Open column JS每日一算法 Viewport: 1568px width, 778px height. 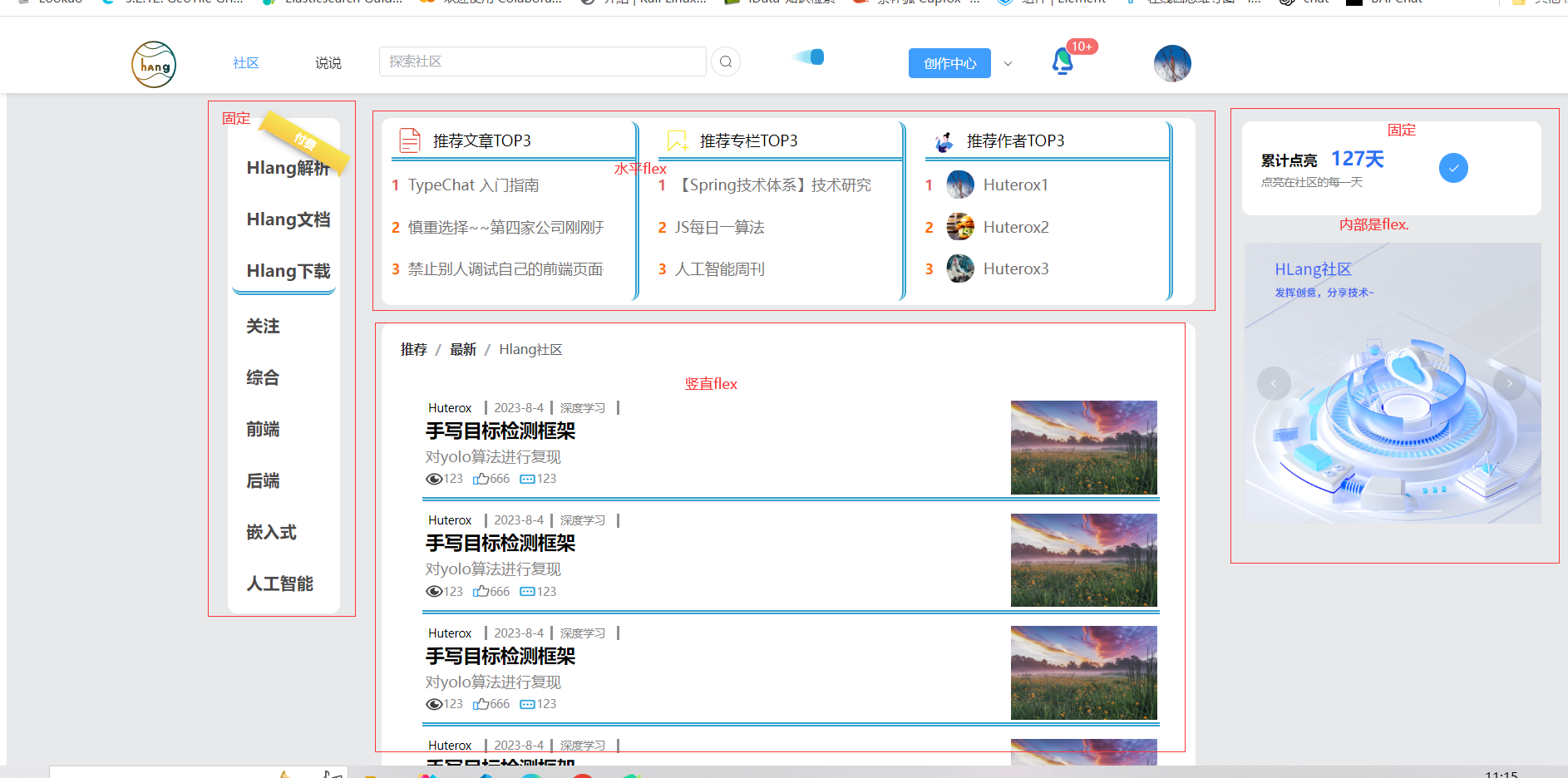(x=719, y=227)
